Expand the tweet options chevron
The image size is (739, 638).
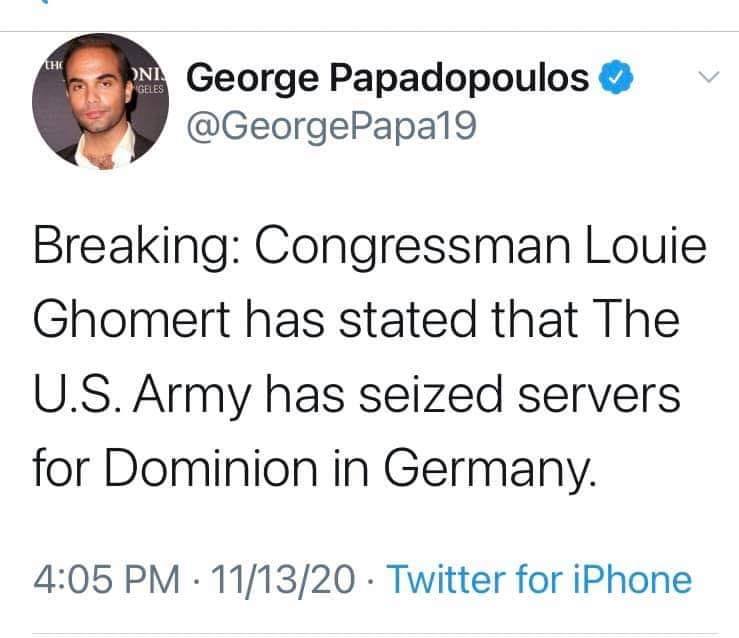click(708, 76)
